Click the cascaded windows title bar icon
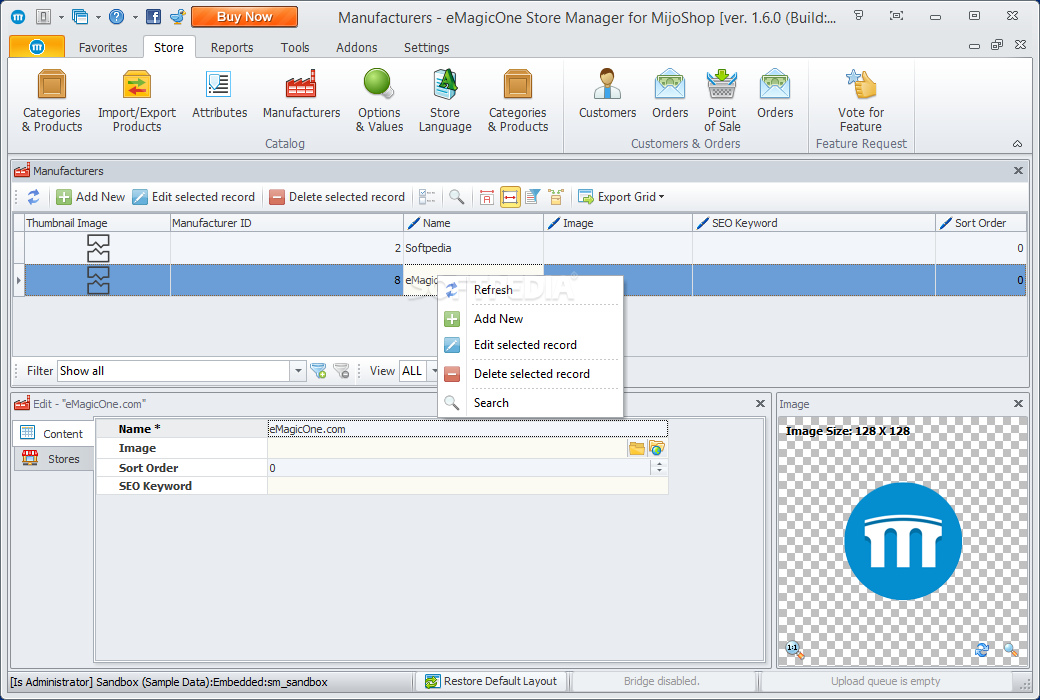This screenshot has height=700, width=1040. (x=80, y=17)
